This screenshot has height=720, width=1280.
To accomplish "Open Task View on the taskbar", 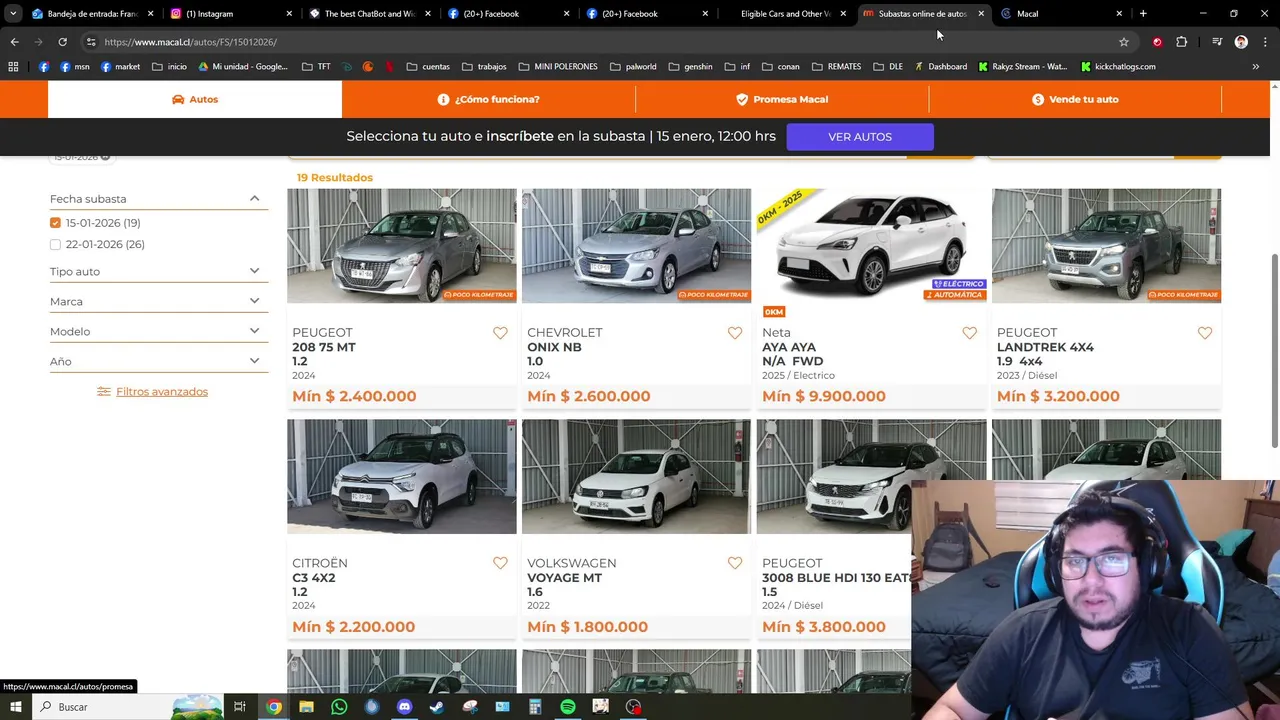I will click(x=240, y=707).
